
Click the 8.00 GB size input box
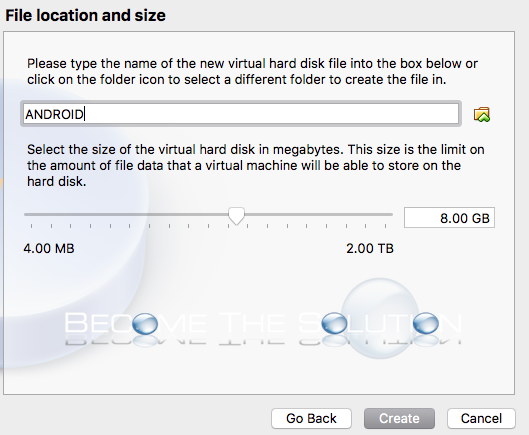[x=449, y=218]
